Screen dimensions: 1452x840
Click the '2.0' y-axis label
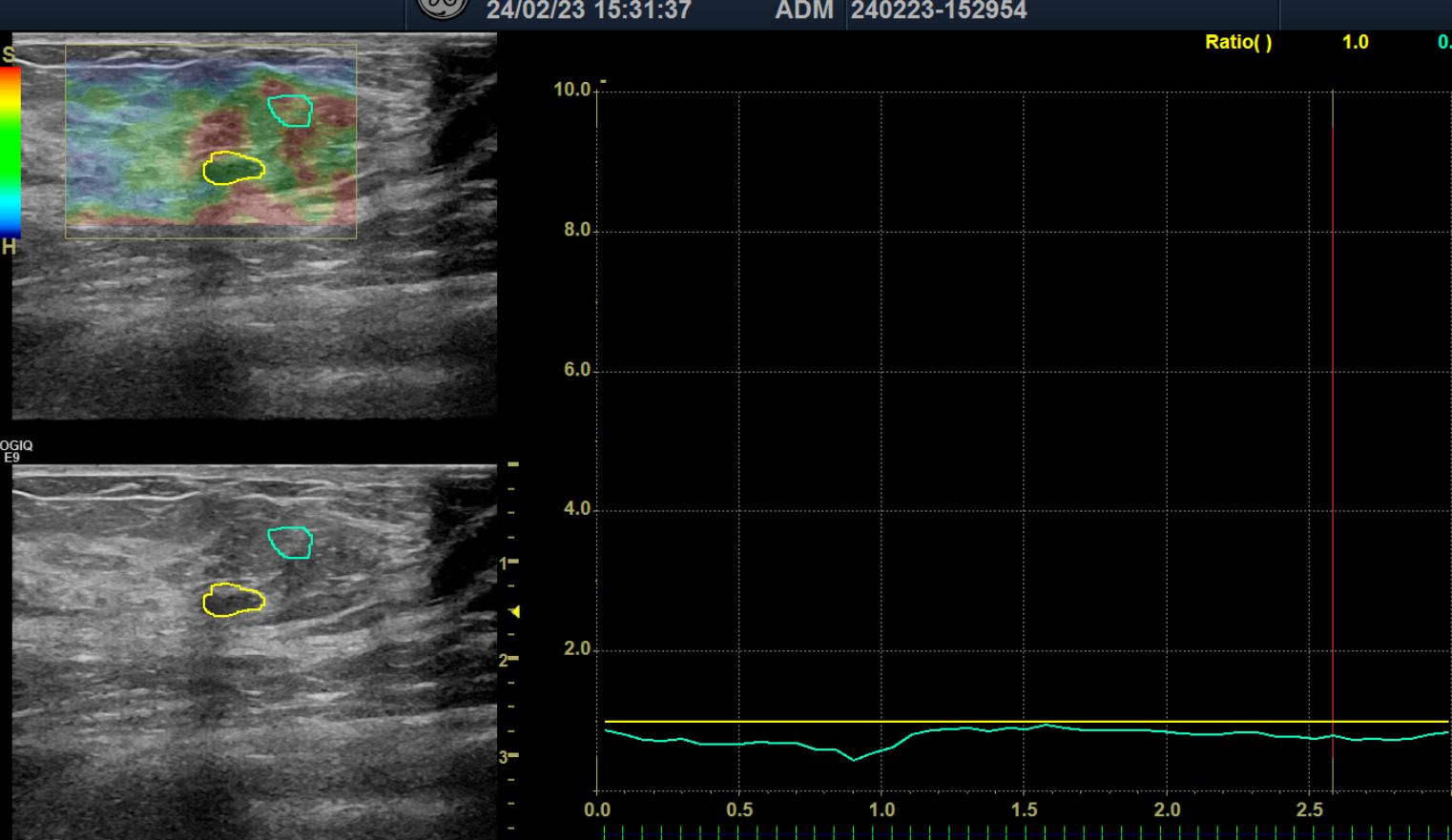click(x=577, y=649)
